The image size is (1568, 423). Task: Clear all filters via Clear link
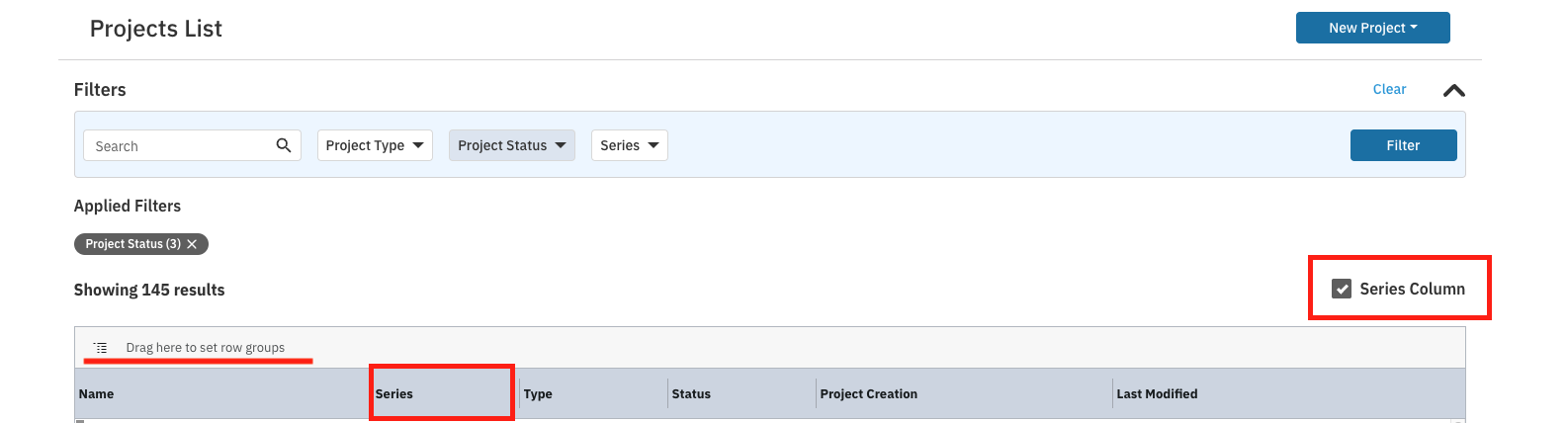[x=1389, y=89]
